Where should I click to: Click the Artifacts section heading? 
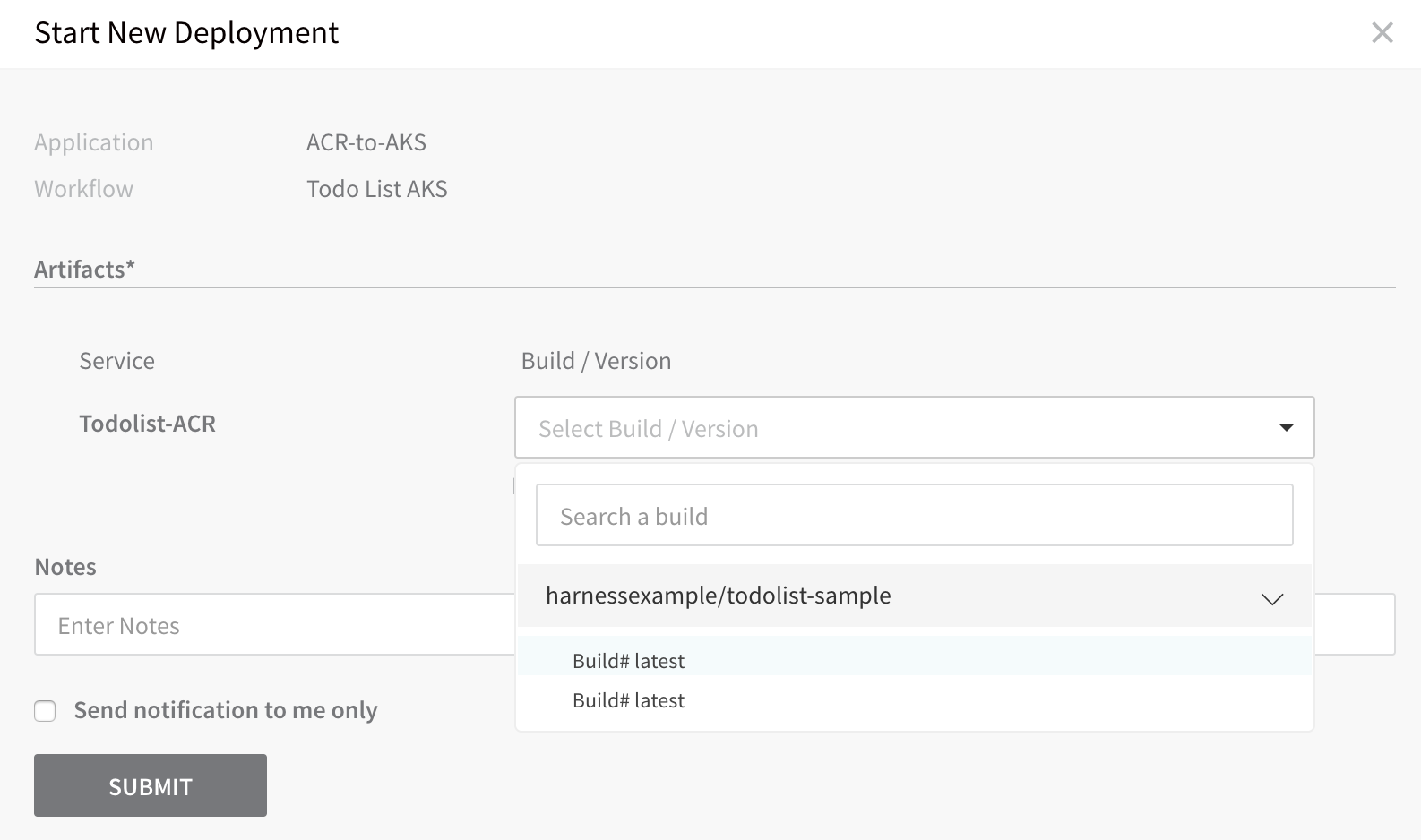coord(84,270)
